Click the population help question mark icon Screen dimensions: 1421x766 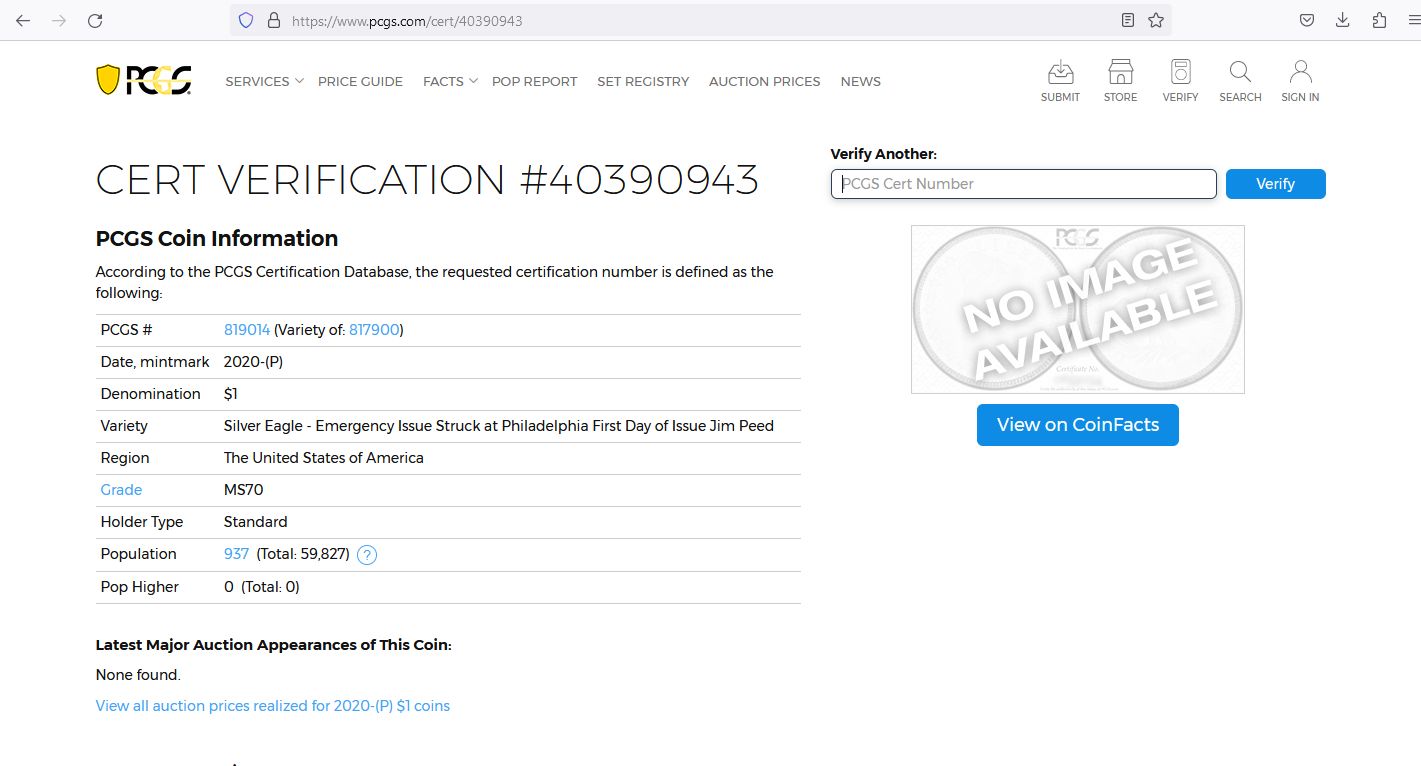click(x=367, y=555)
